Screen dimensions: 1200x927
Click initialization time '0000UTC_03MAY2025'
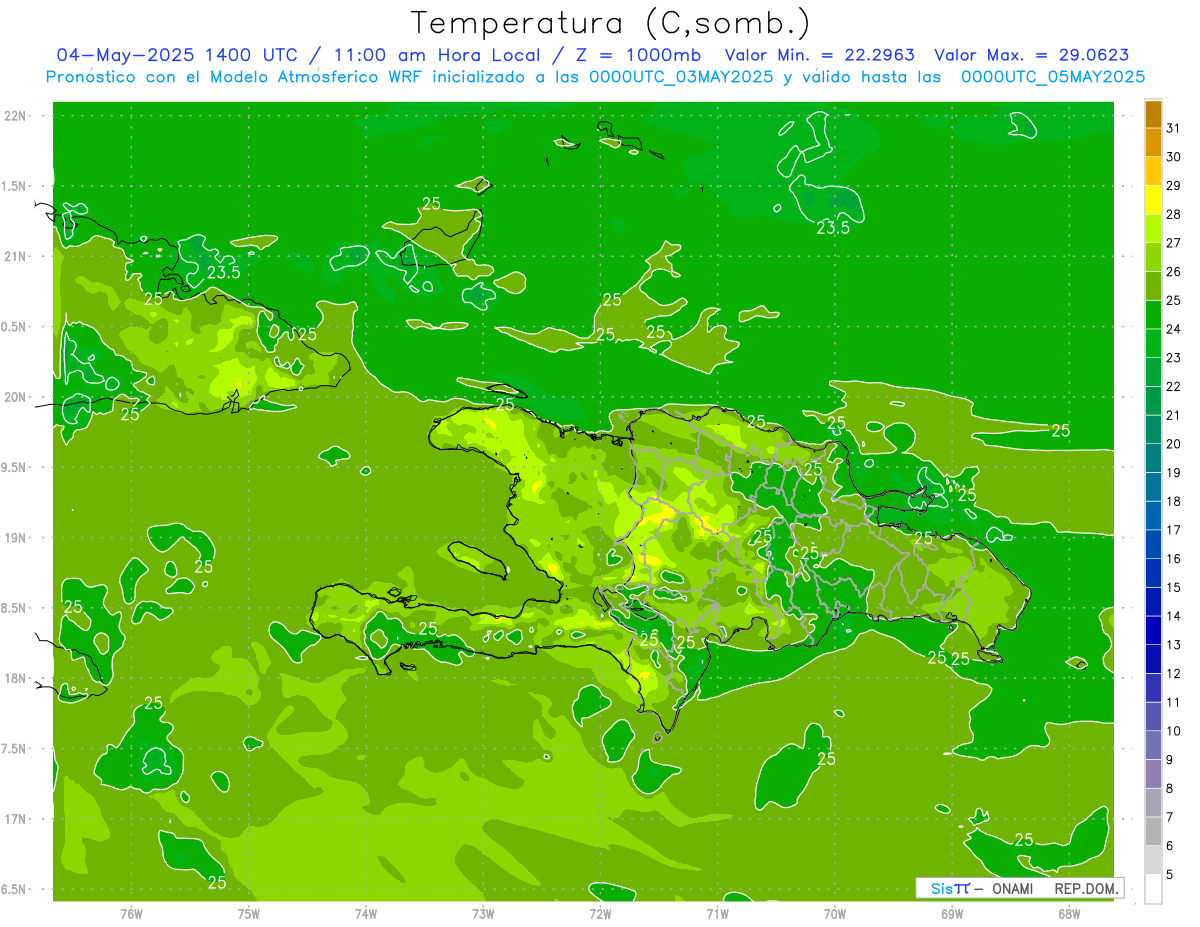click(x=679, y=77)
